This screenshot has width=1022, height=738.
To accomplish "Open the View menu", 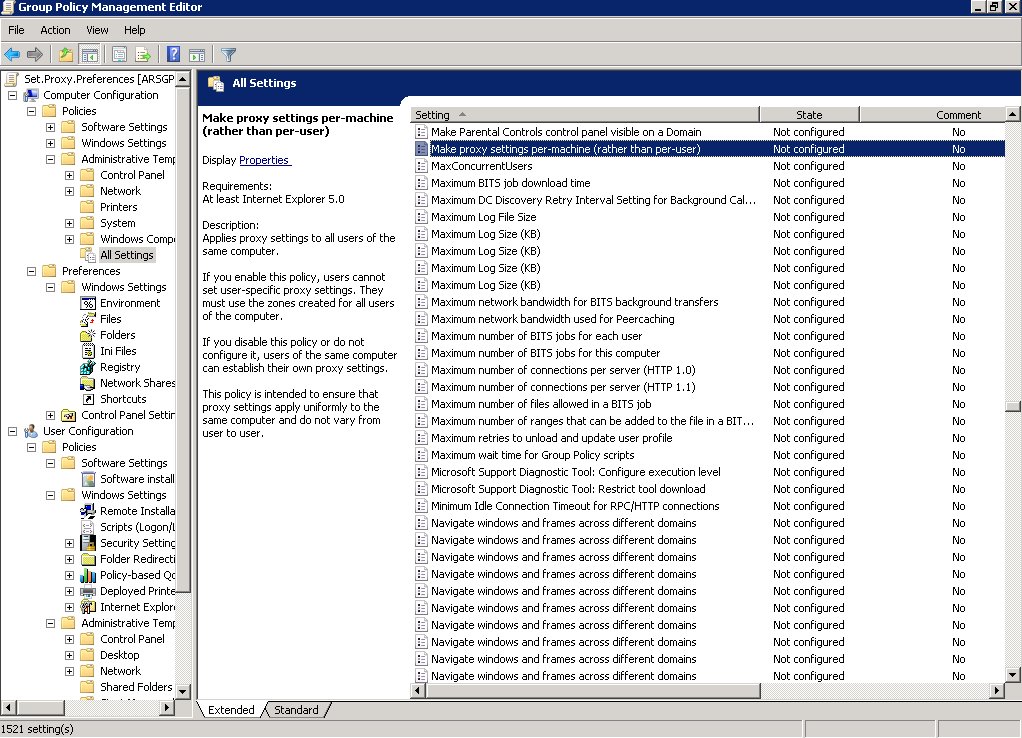I will 97,30.
